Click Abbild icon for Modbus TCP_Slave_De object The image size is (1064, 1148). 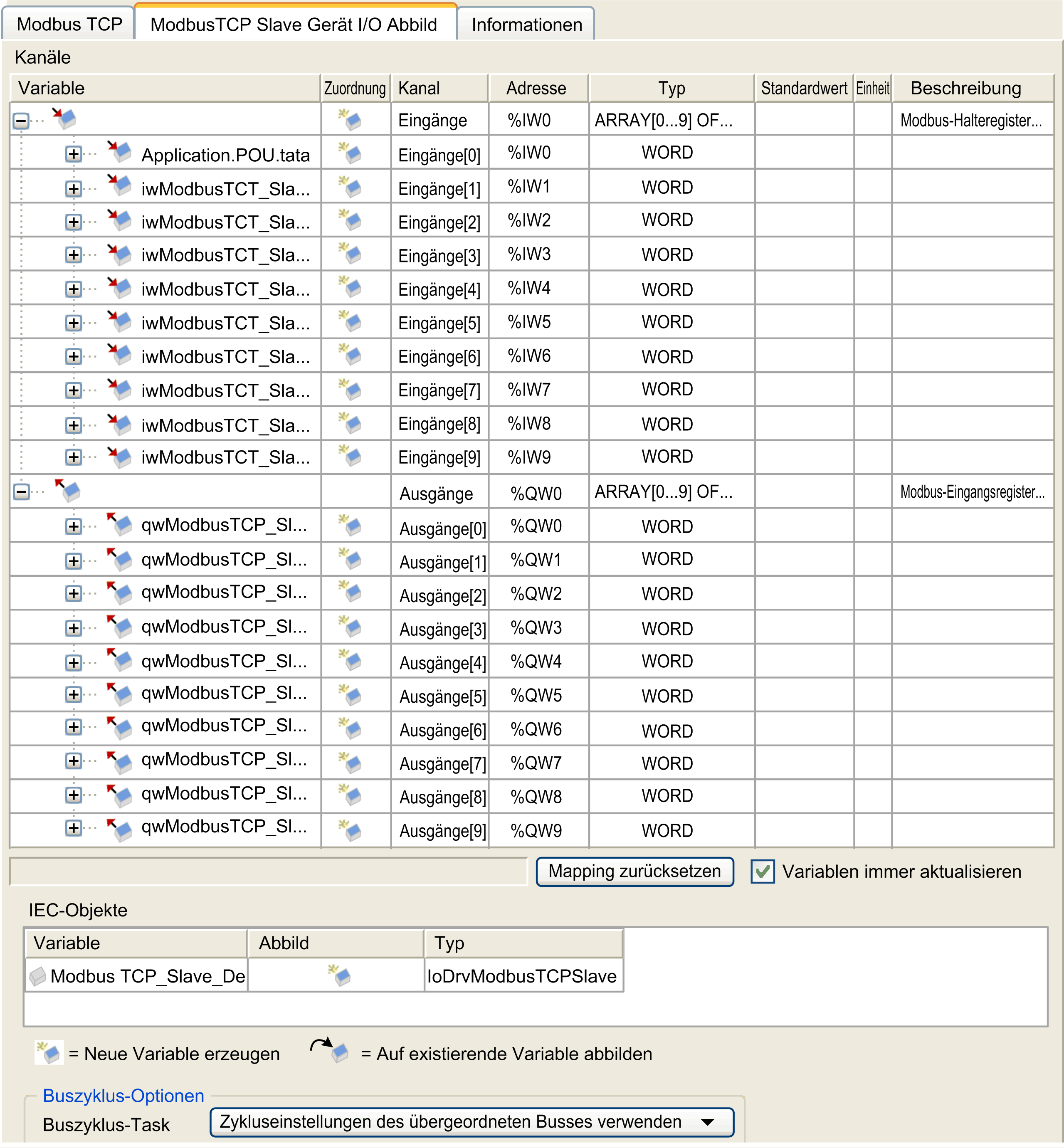340,975
